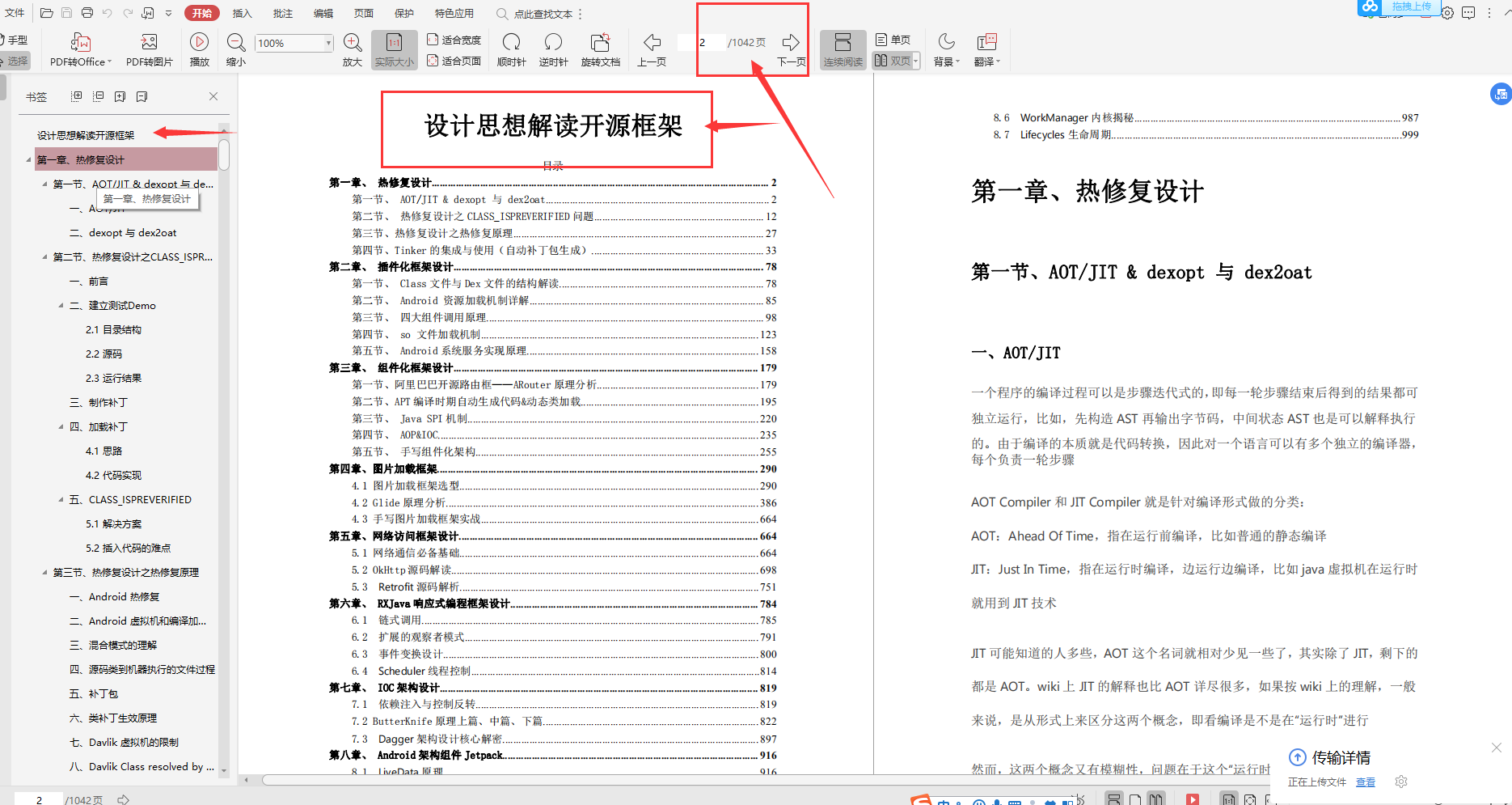Click the settings gear beside 查看
This screenshot has width=1512, height=805.
(1401, 782)
